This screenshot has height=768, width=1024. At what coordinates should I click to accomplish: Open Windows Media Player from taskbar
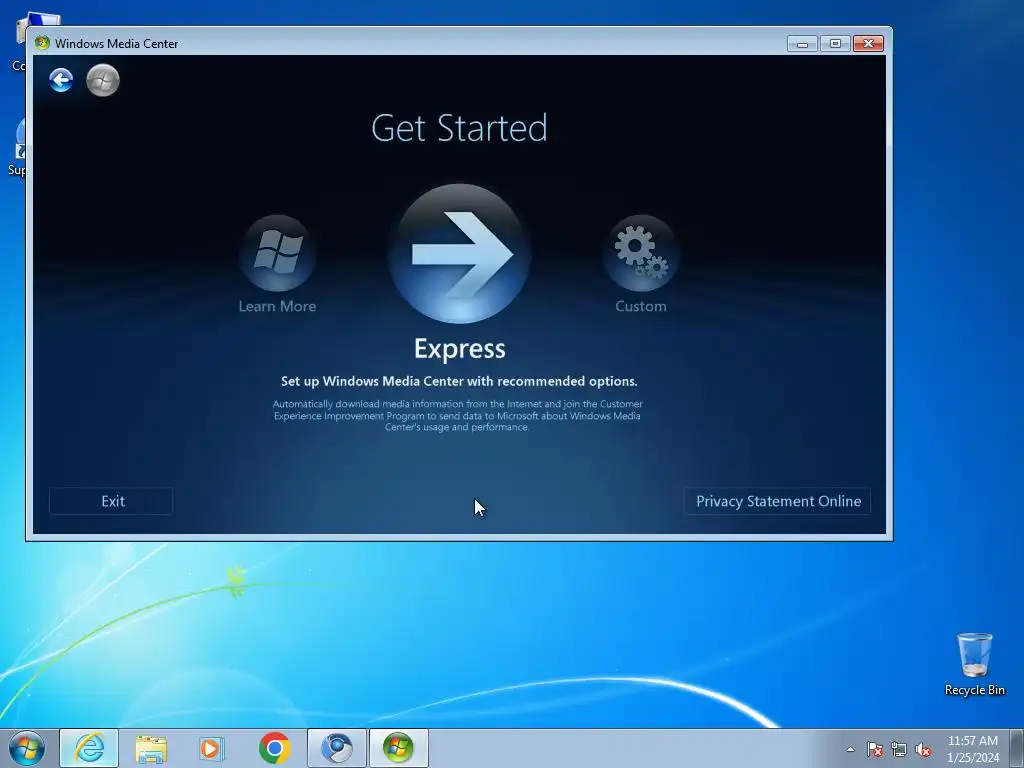point(211,748)
